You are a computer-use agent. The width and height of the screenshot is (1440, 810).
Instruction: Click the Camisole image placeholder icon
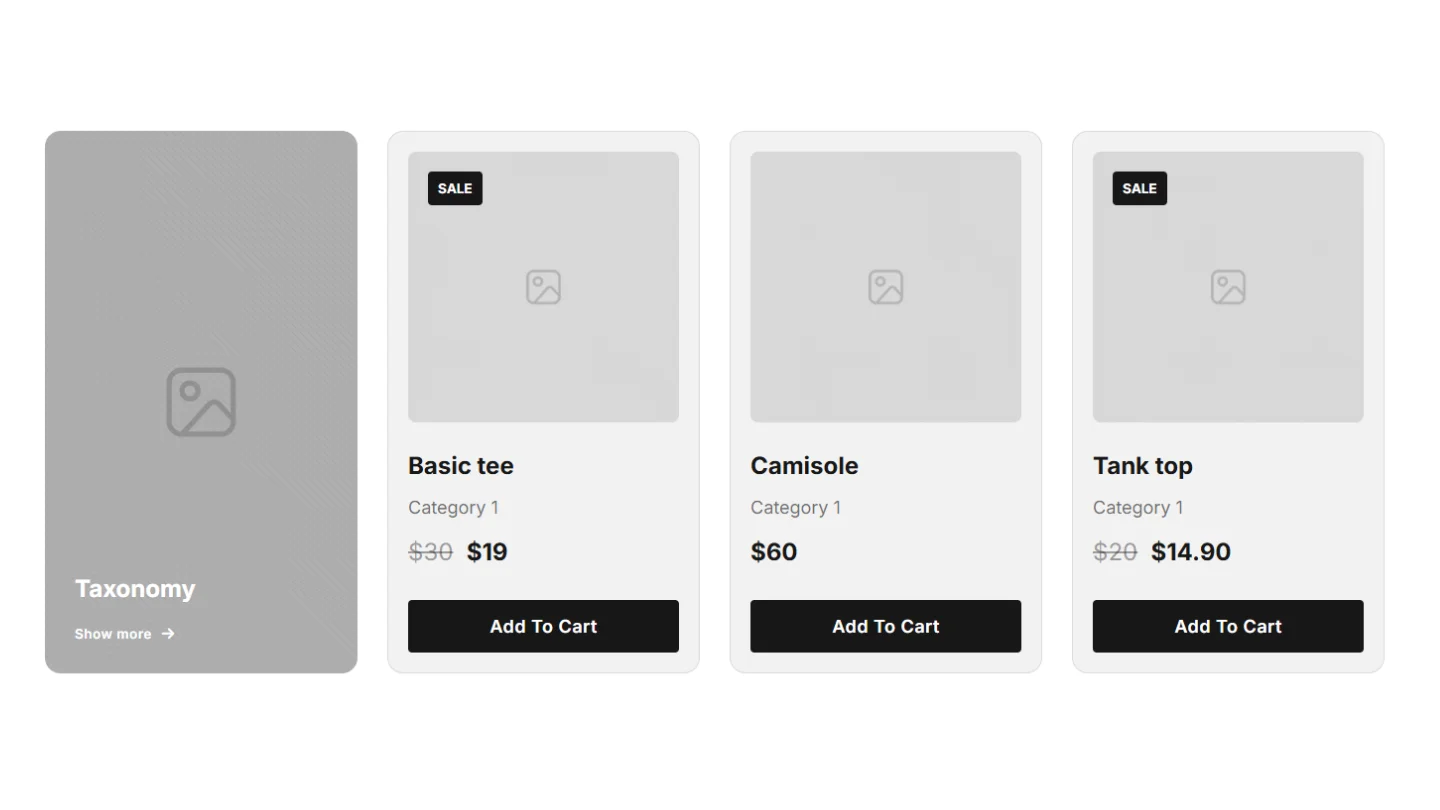(886, 287)
